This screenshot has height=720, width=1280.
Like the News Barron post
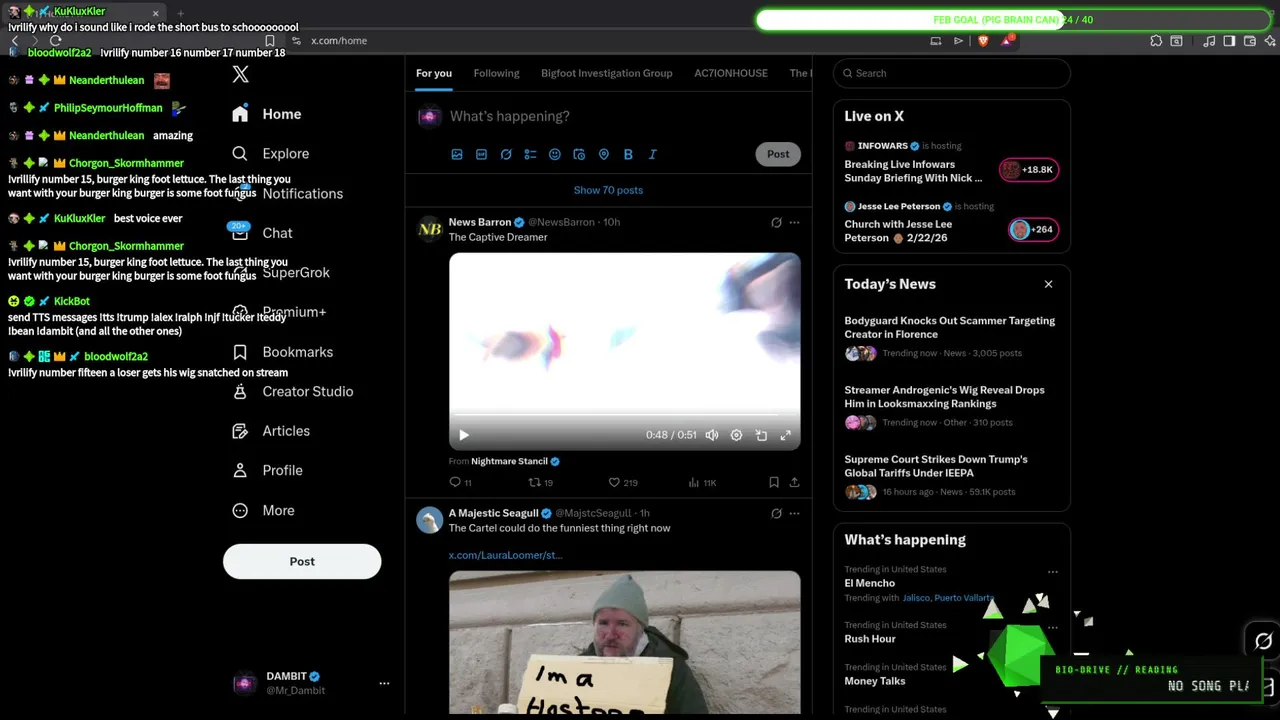(623, 482)
